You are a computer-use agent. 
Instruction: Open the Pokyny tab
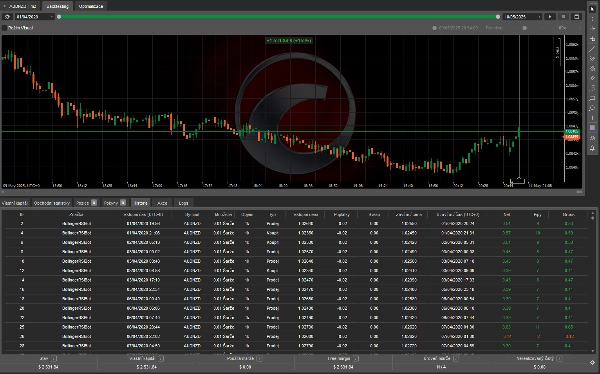[115, 203]
